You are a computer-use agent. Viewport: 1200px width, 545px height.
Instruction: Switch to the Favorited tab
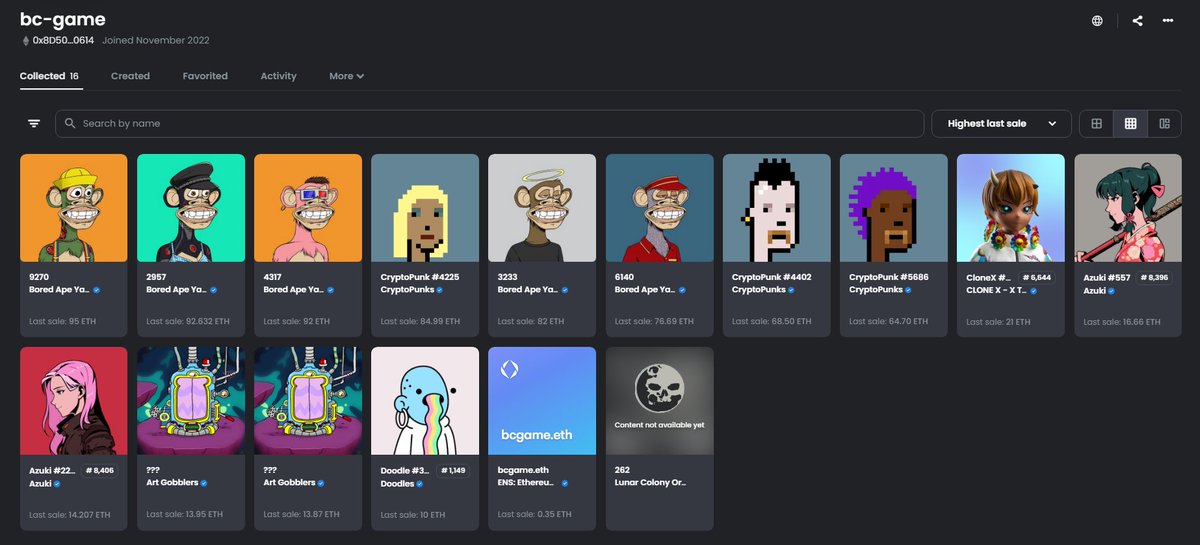205,76
